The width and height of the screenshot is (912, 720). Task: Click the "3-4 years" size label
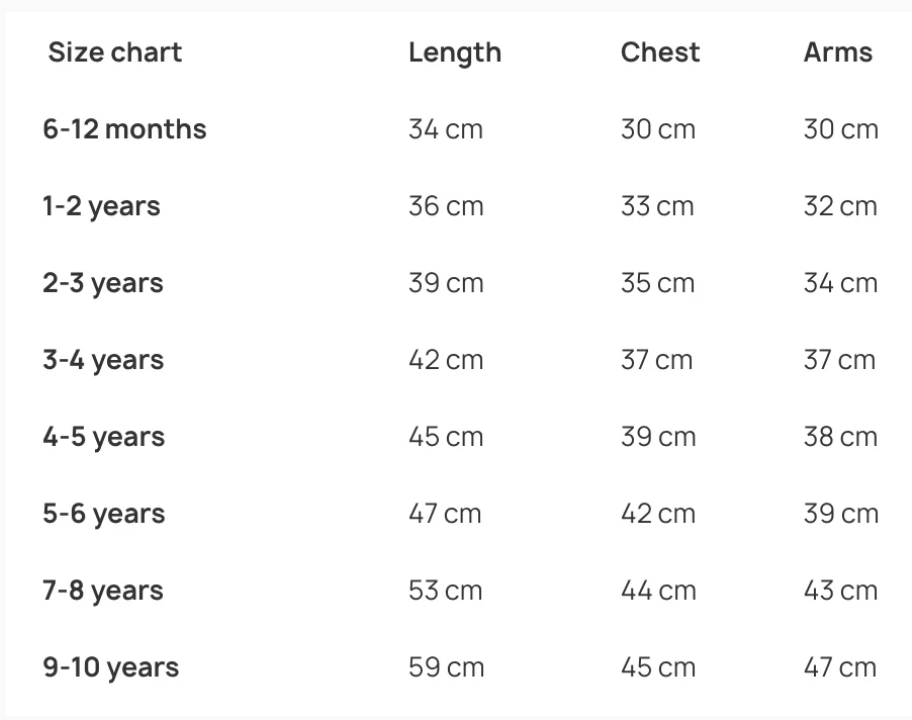pyautogui.click(x=103, y=360)
